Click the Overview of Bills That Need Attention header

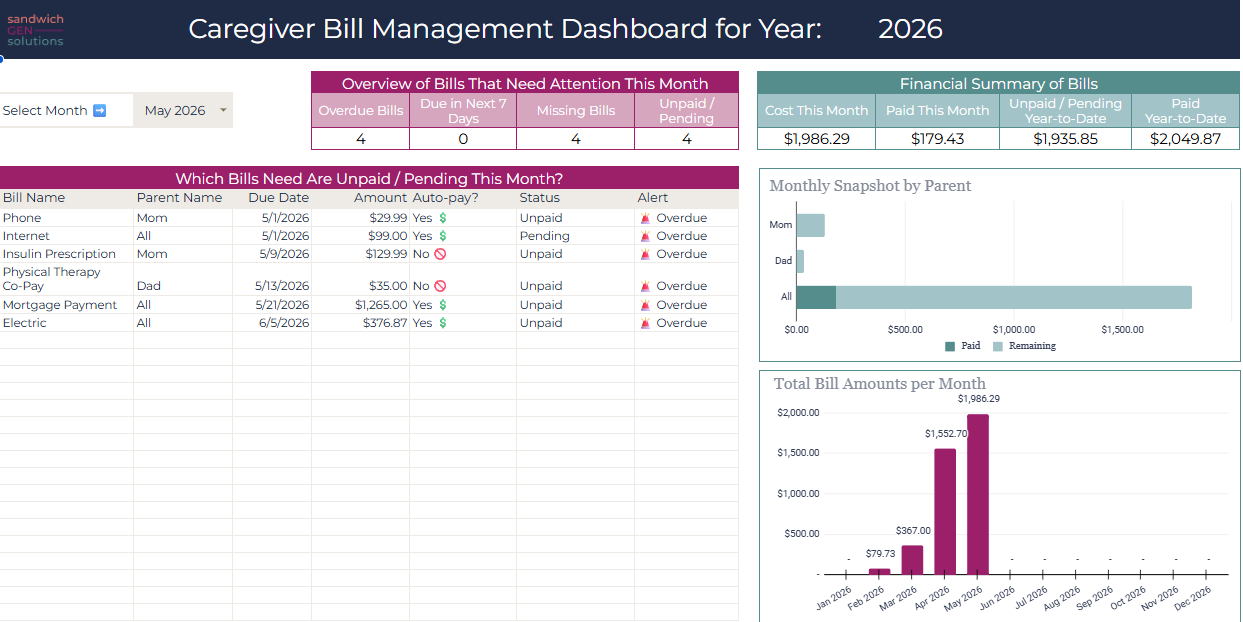click(x=525, y=84)
